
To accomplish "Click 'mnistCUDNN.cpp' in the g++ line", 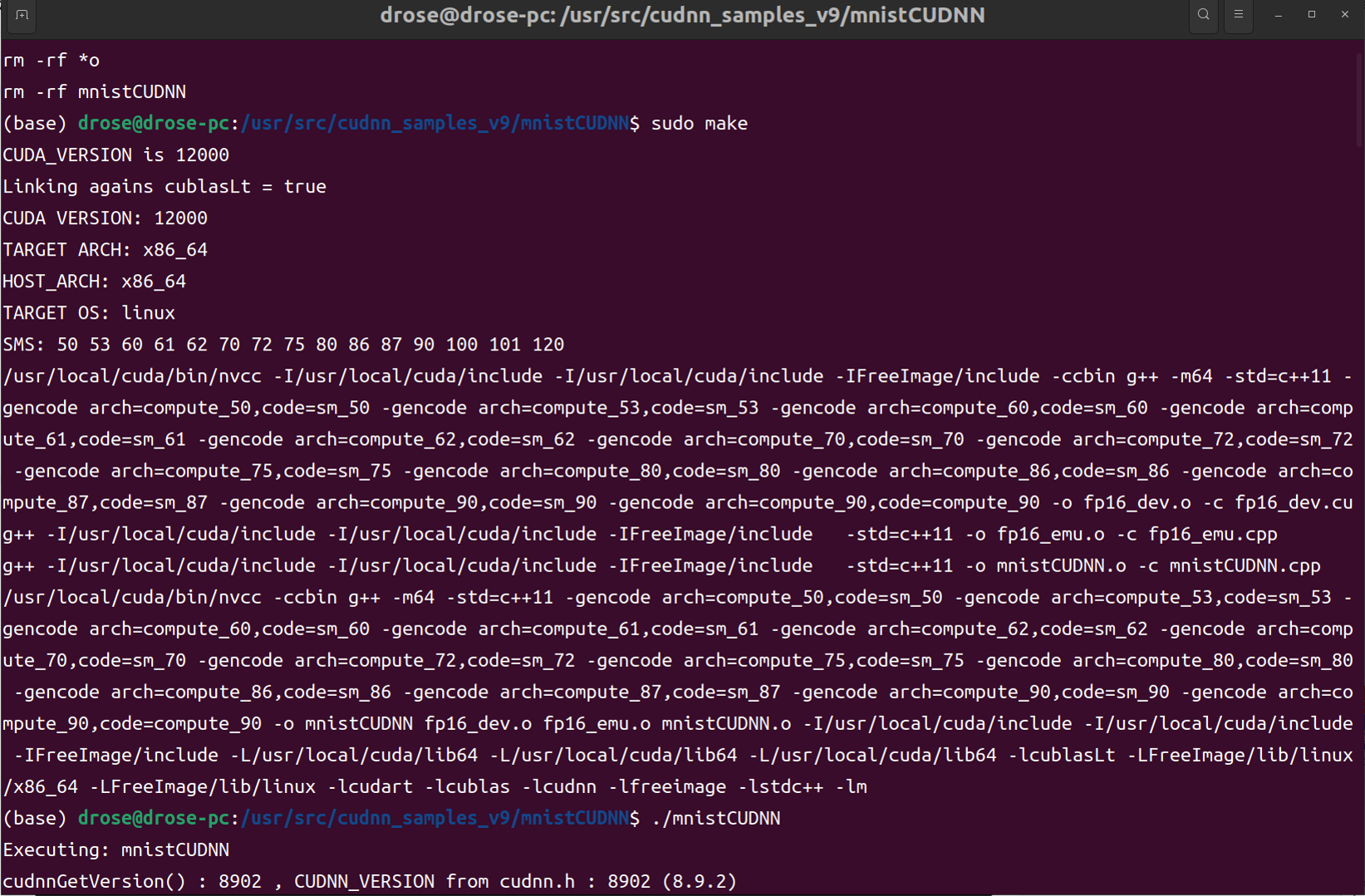I will [x=1245, y=566].
